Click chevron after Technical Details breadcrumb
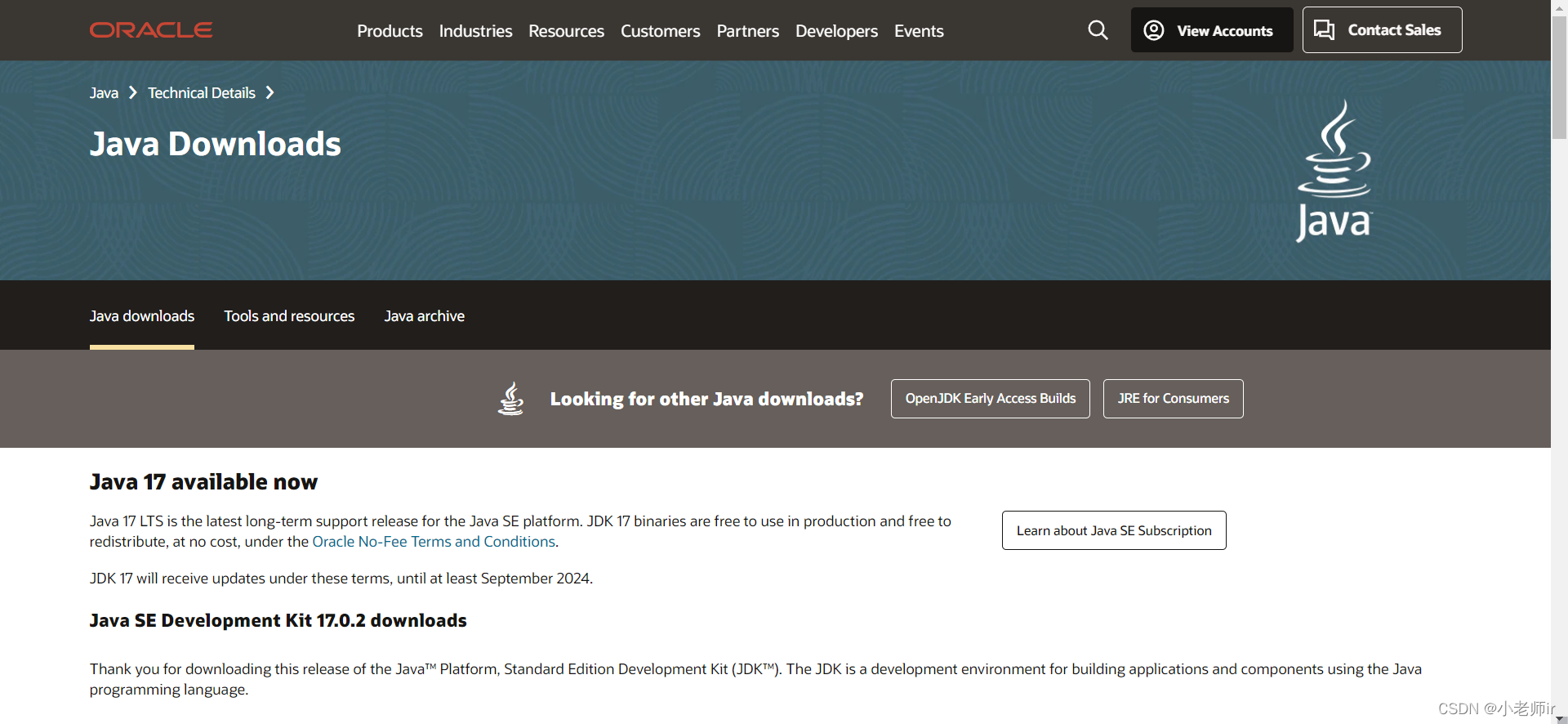 [269, 93]
